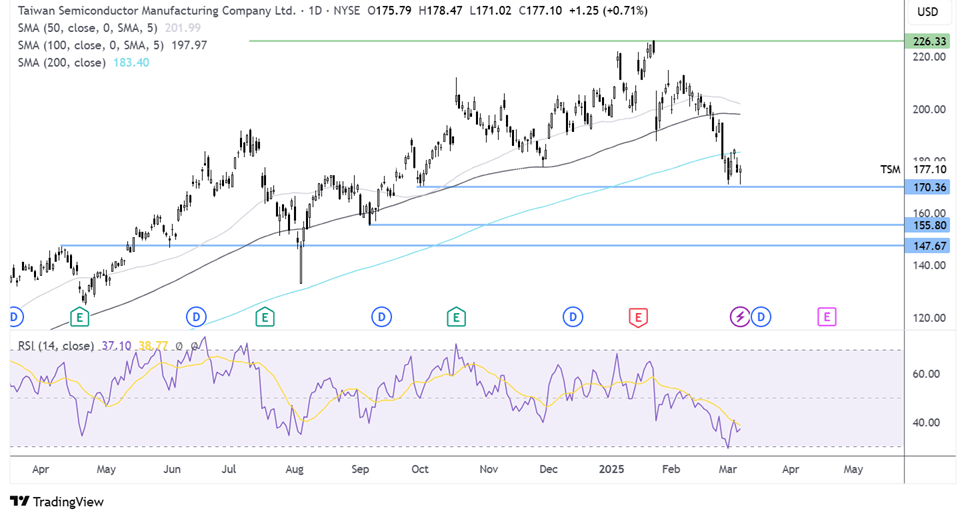967x519 pixels.
Task: Open the pink E upcoming earnings marker
Action: [826, 317]
